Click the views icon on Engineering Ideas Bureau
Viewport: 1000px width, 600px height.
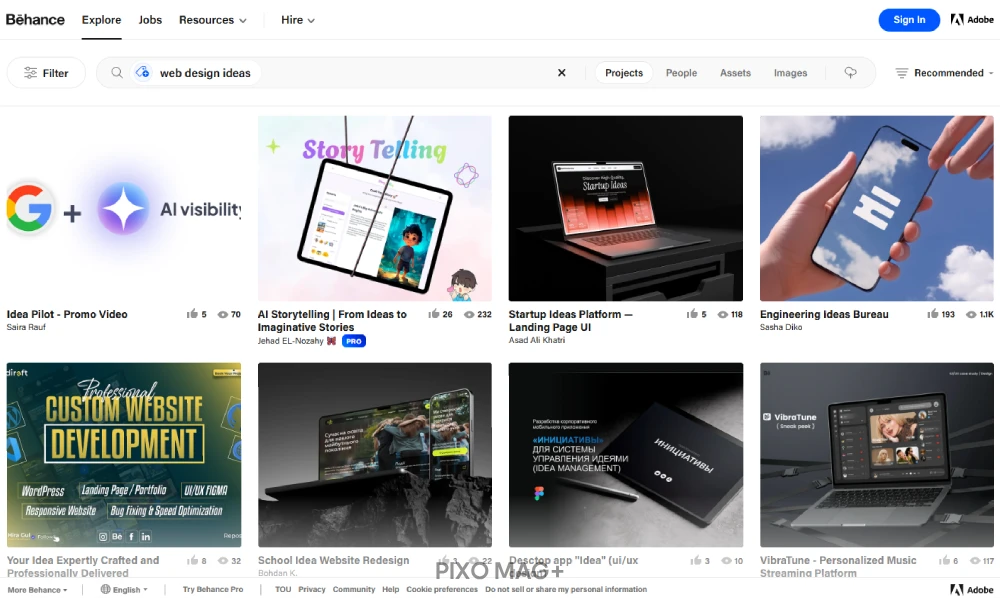point(971,314)
